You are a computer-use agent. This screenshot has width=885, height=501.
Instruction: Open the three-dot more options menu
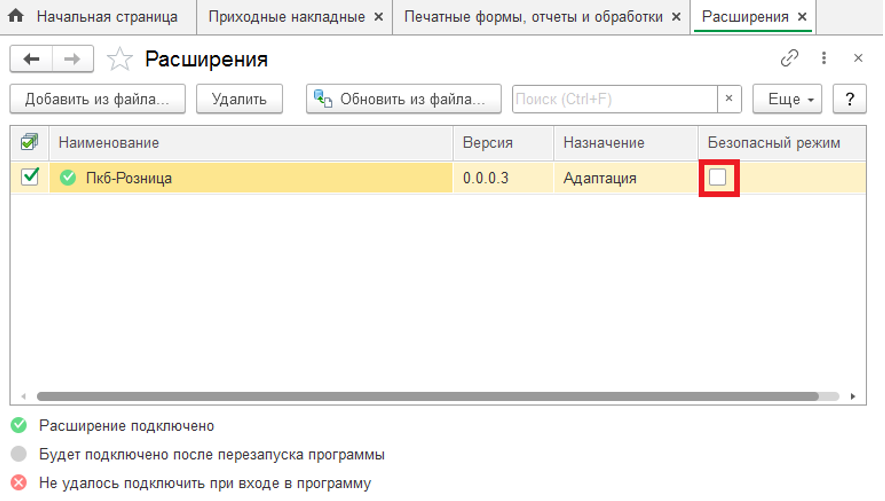824,59
